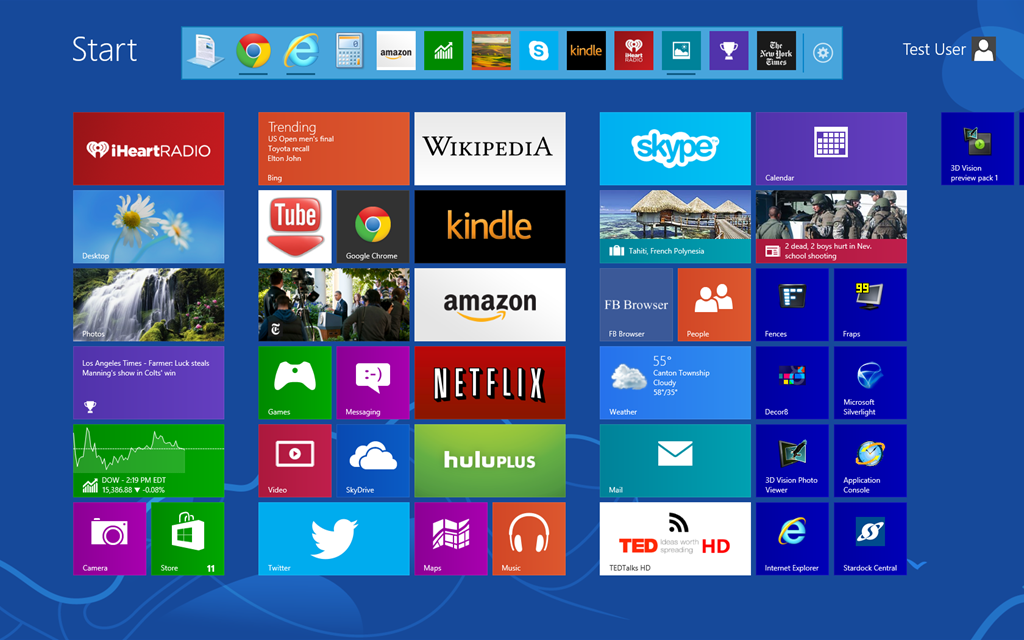Launch the Fences tile
This screenshot has height=640, width=1024.
pyautogui.click(x=792, y=305)
